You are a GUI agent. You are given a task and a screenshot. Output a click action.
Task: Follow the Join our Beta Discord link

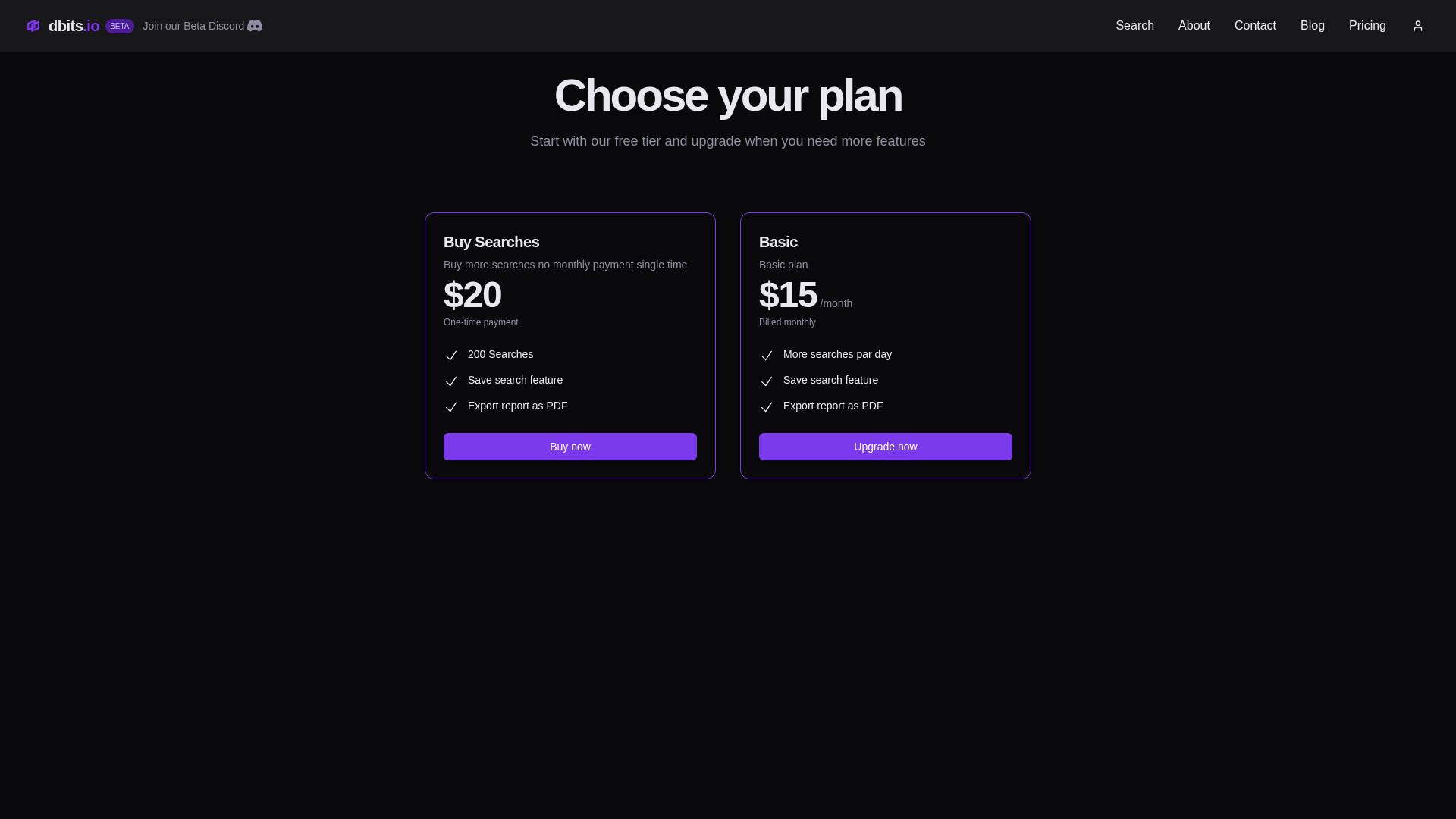[193, 26]
